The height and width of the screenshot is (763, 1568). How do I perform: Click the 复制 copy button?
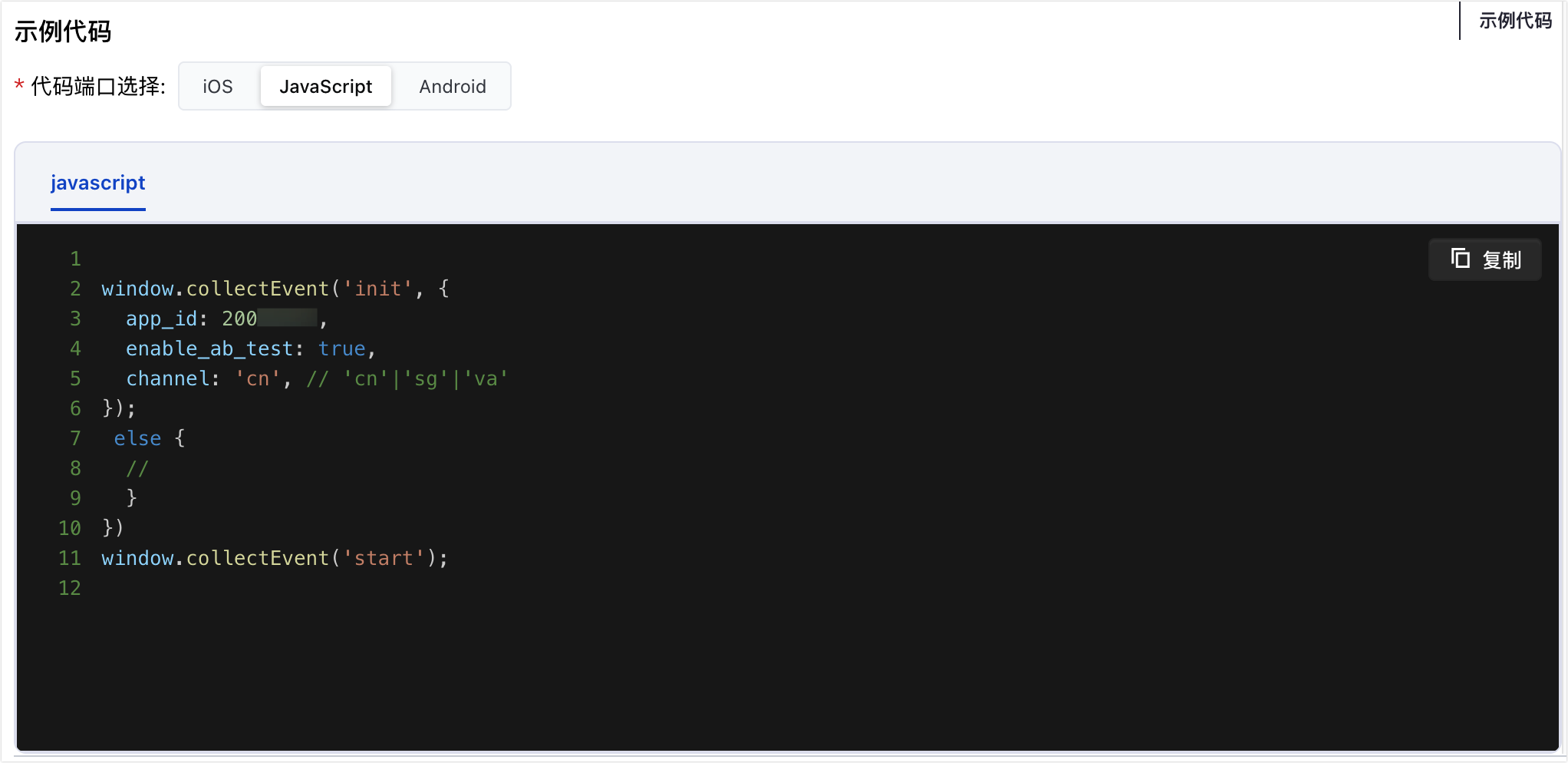click(x=1485, y=259)
